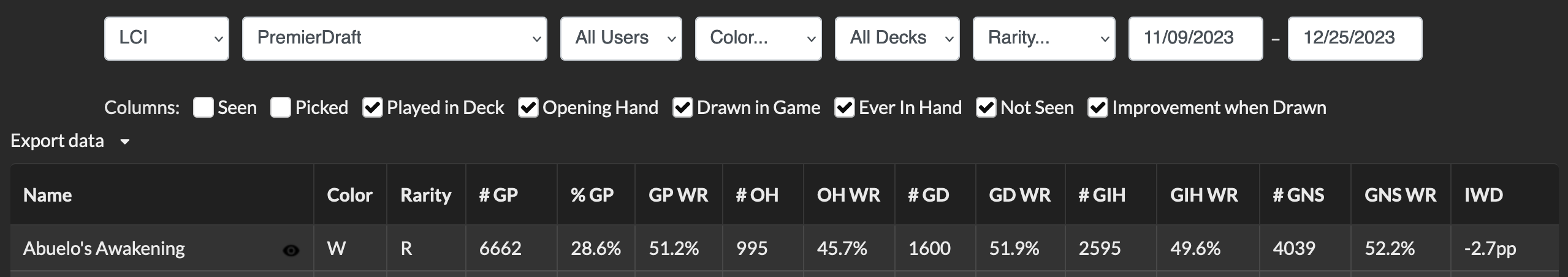The height and width of the screenshot is (277, 1568).
Task: Click the eye icon beside Abuelo's Awakening
Action: (291, 250)
